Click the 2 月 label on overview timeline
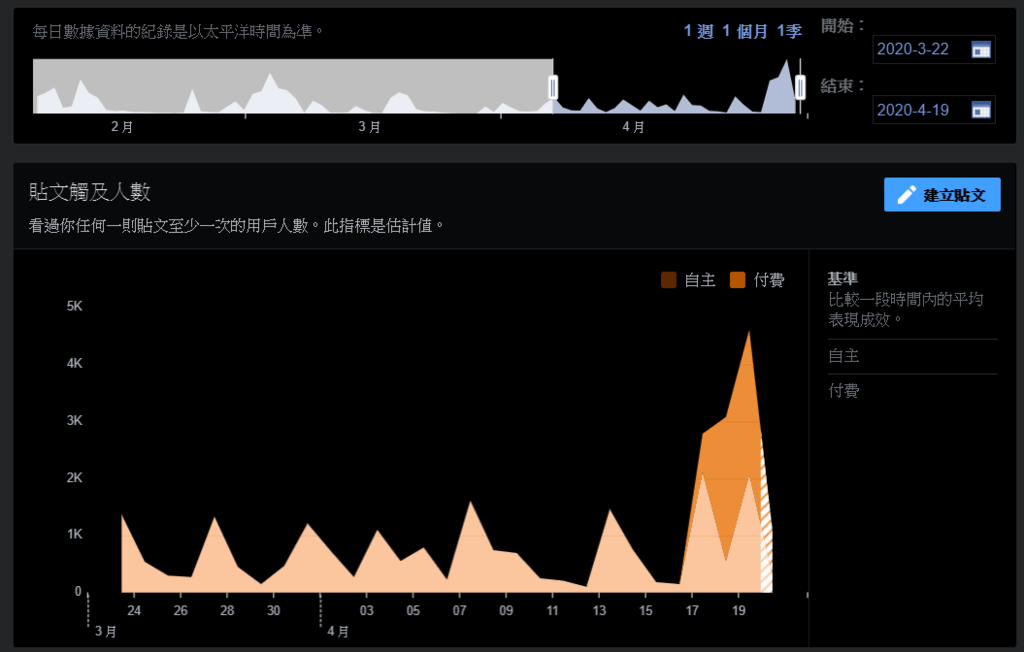 tap(122, 127)
